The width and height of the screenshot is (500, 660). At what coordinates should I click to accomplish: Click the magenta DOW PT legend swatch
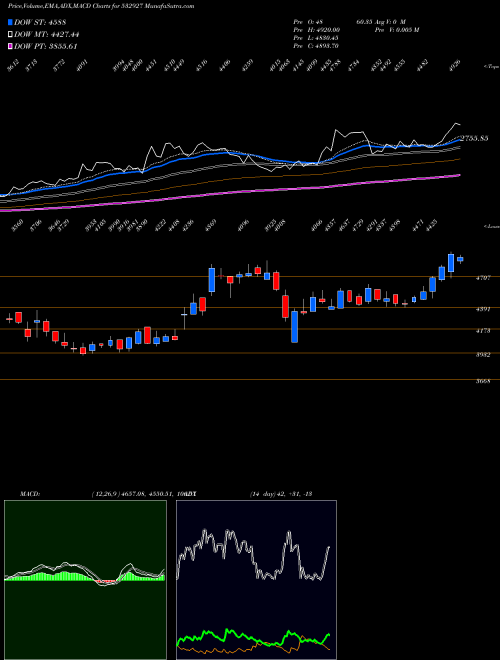coord(10,46)
